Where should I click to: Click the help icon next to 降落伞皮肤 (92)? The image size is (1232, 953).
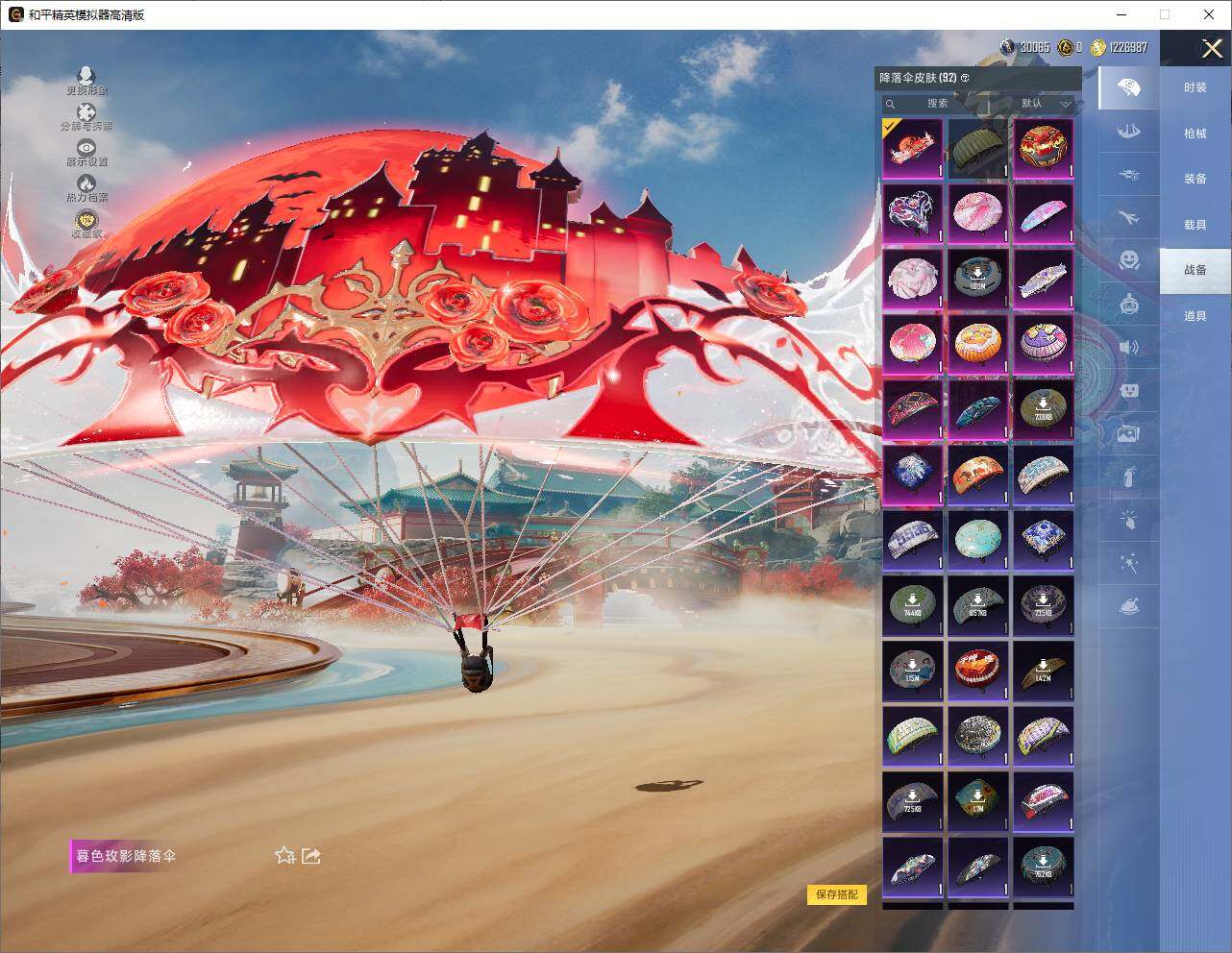(965, 78)
